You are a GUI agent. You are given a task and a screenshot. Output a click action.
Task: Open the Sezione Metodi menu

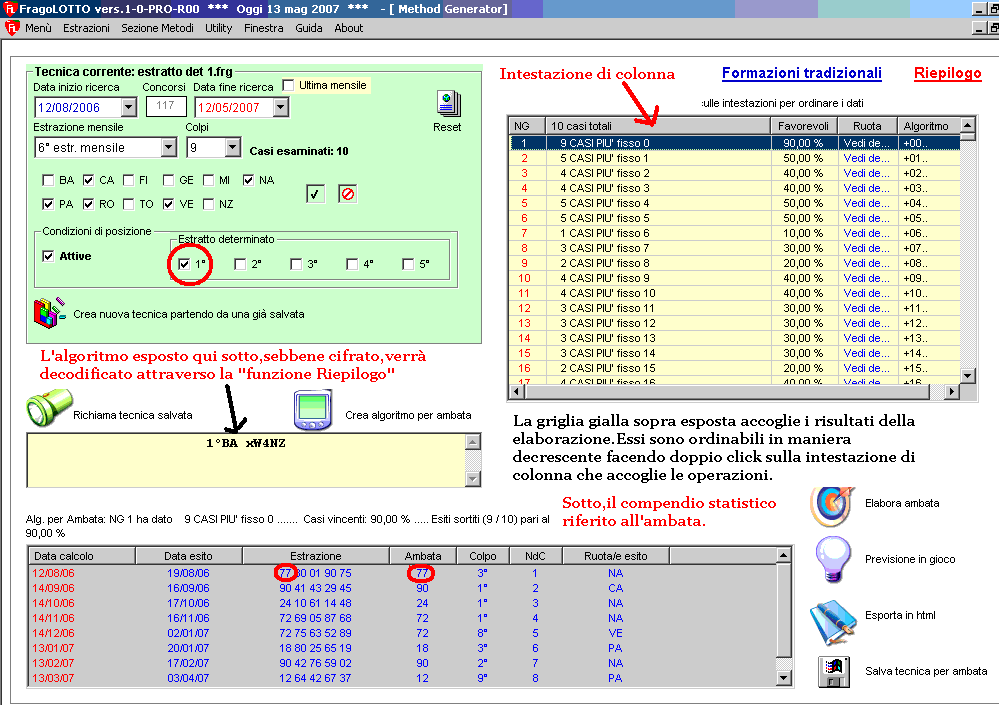click(153, 28)
